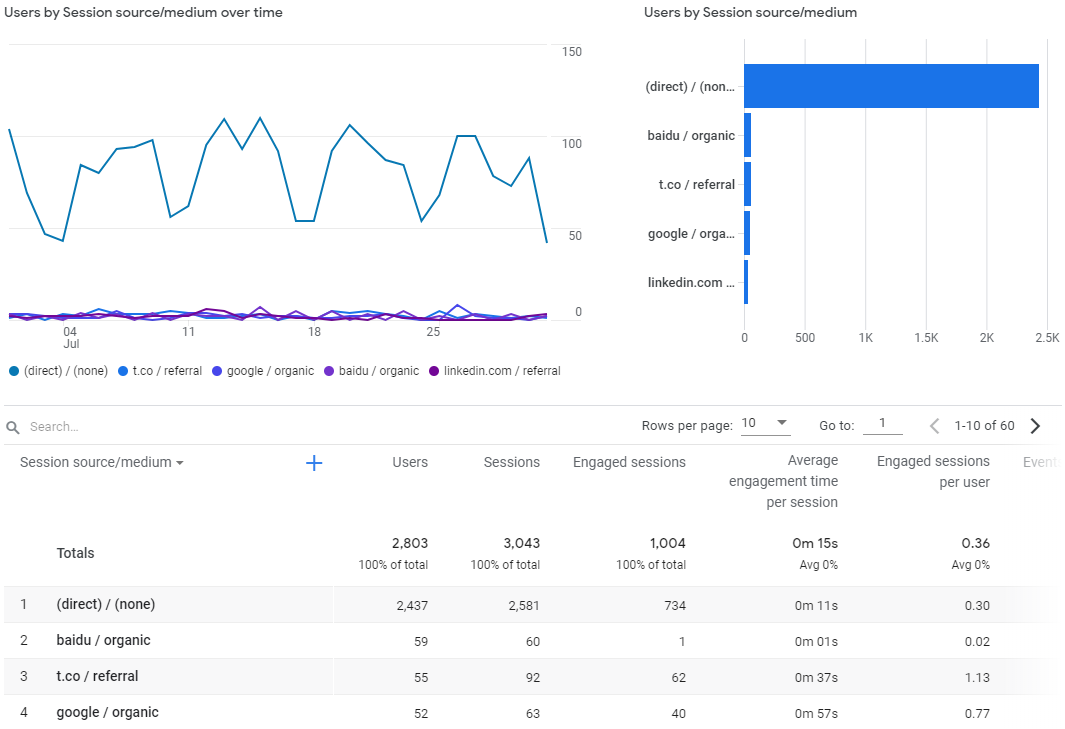Click the Go to page number field

882,423
